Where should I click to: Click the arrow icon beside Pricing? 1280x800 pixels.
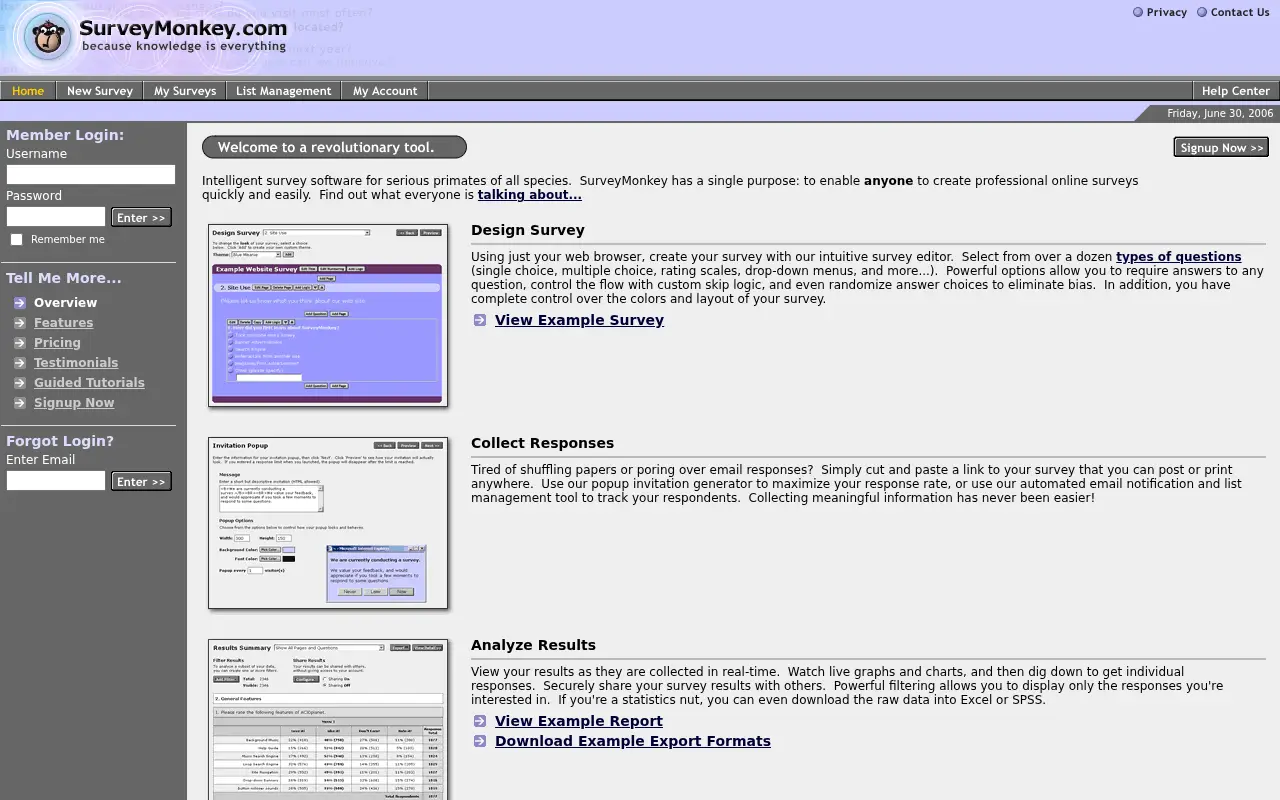point(20,343)
